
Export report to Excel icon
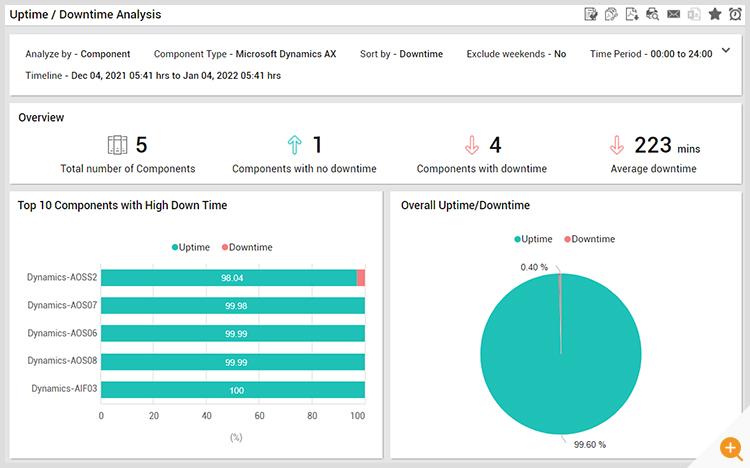(694, 14)
